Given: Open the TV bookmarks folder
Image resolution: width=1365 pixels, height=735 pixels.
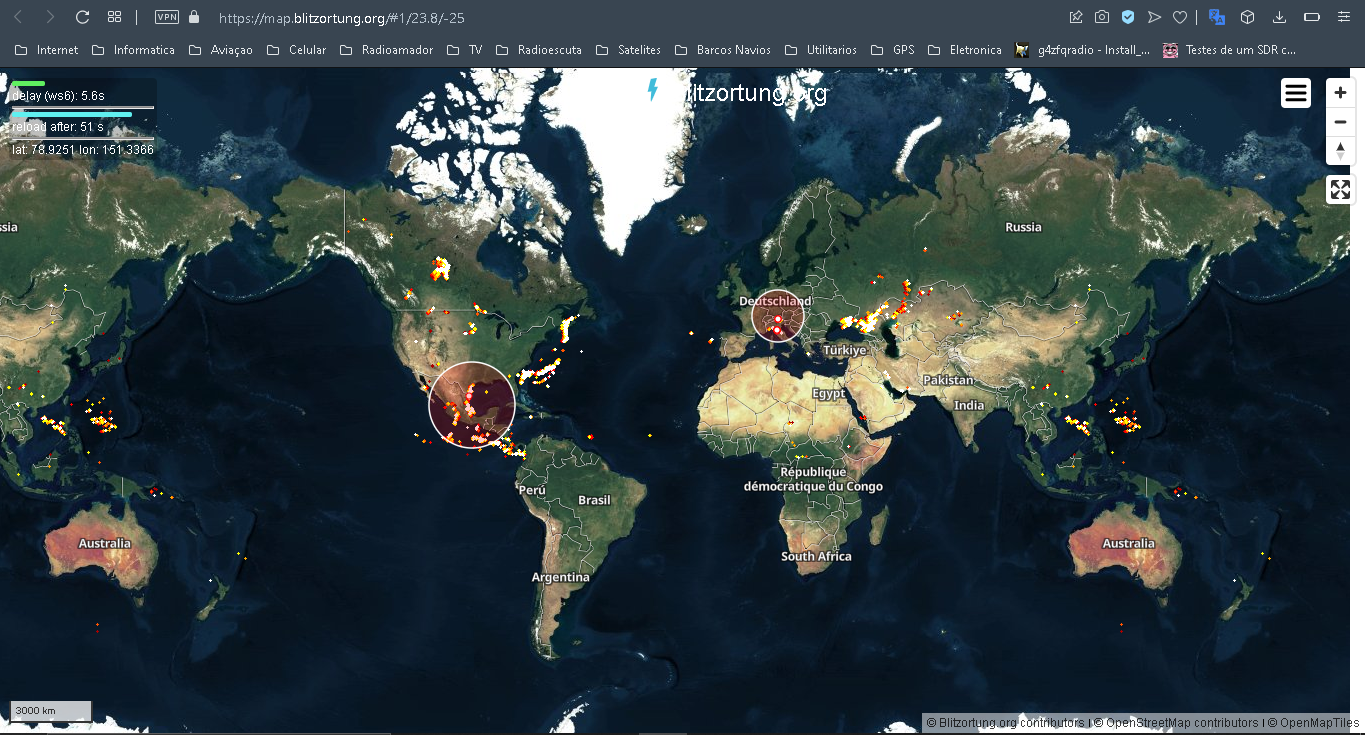Looking at the screenshot, I should click(x=464, y=50).
